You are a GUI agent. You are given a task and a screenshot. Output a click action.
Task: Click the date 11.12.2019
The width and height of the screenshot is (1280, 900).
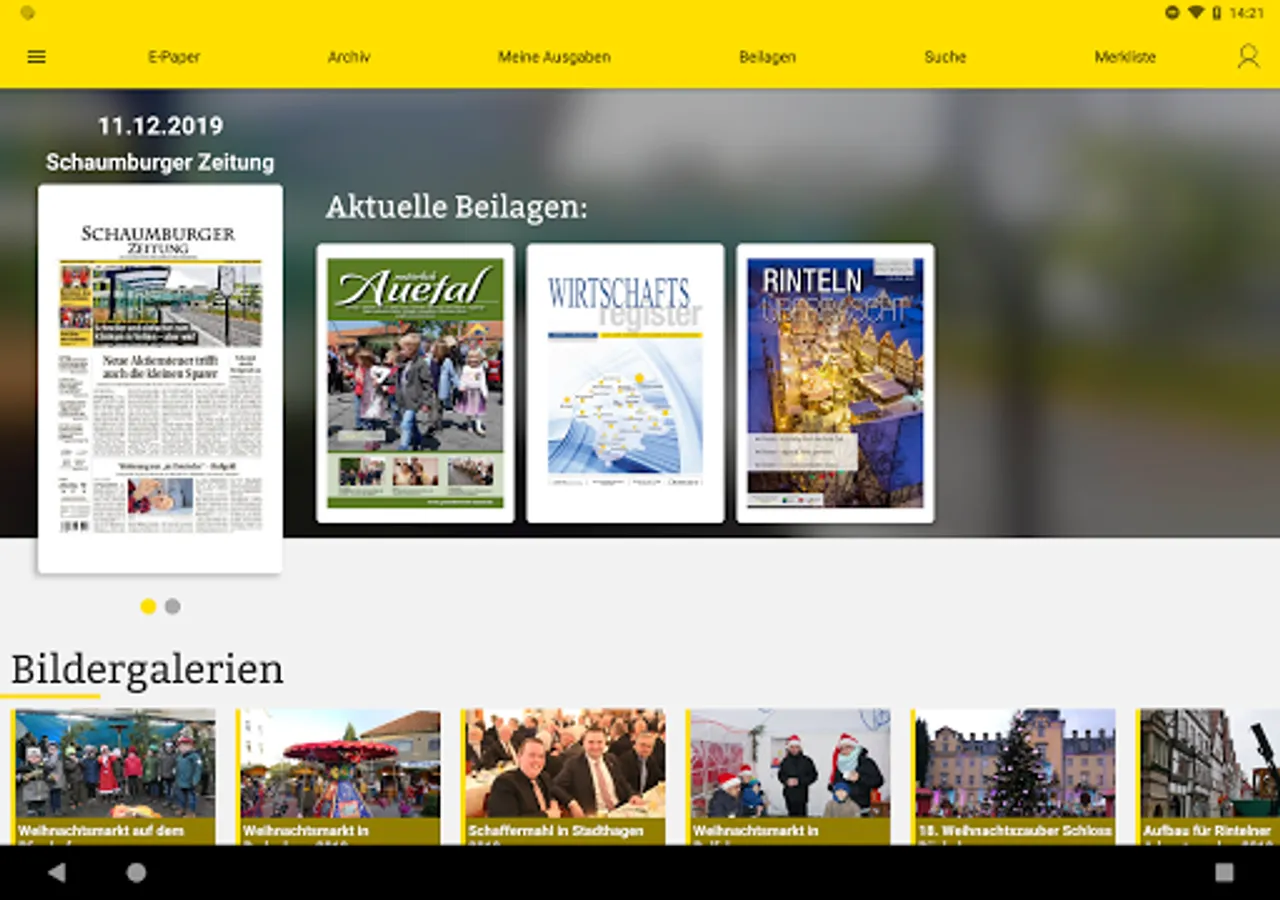pyautogui.click(x=160, y=126)
